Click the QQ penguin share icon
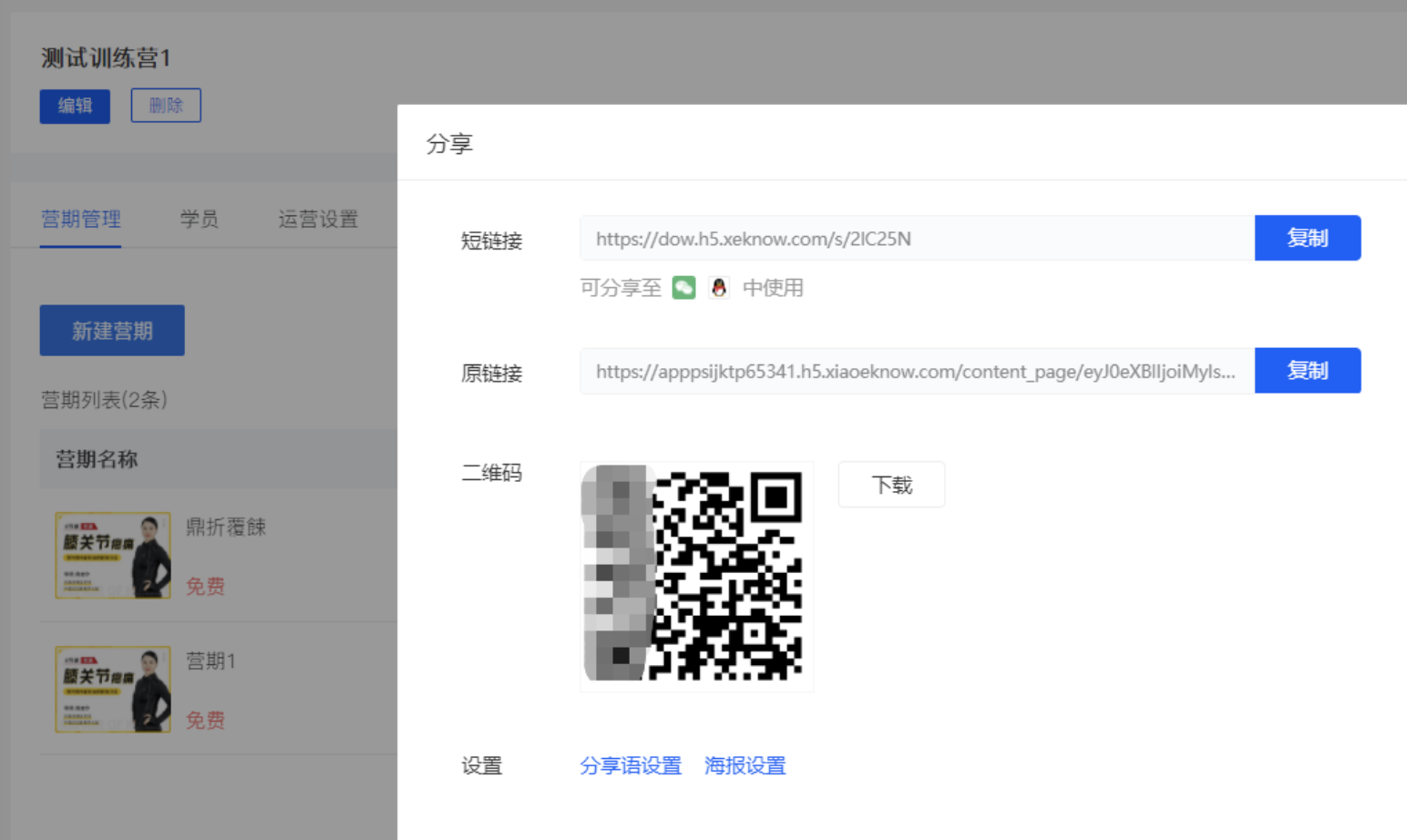 (719, 288)
